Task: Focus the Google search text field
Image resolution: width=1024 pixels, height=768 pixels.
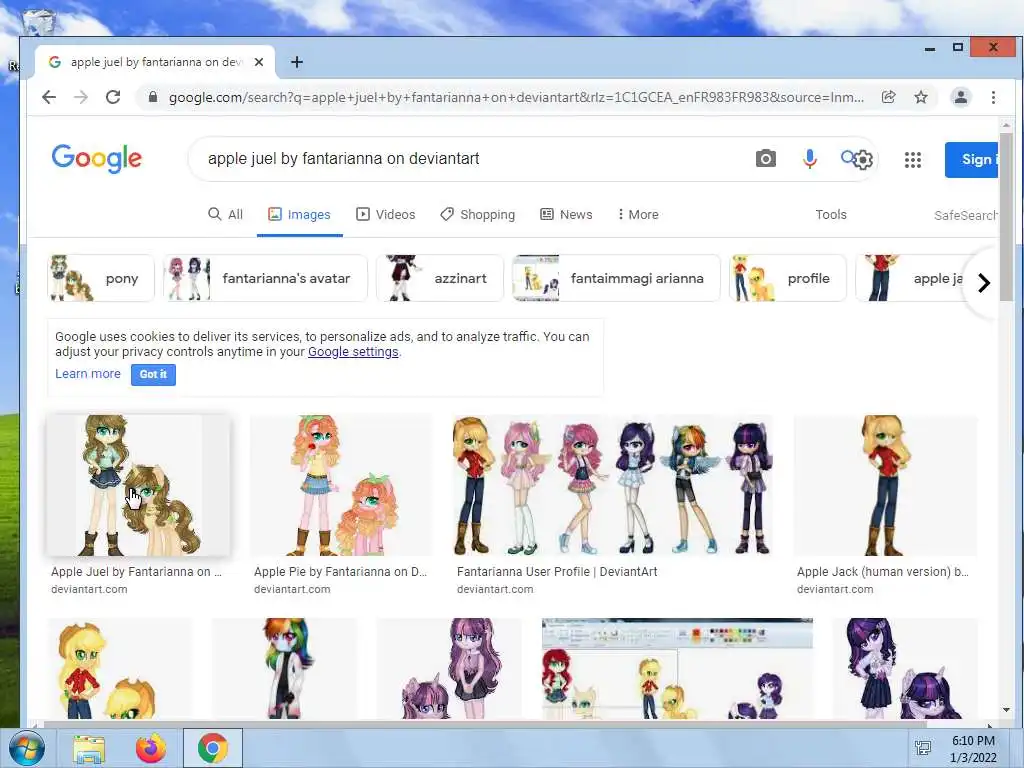Action: click(470, 159)
